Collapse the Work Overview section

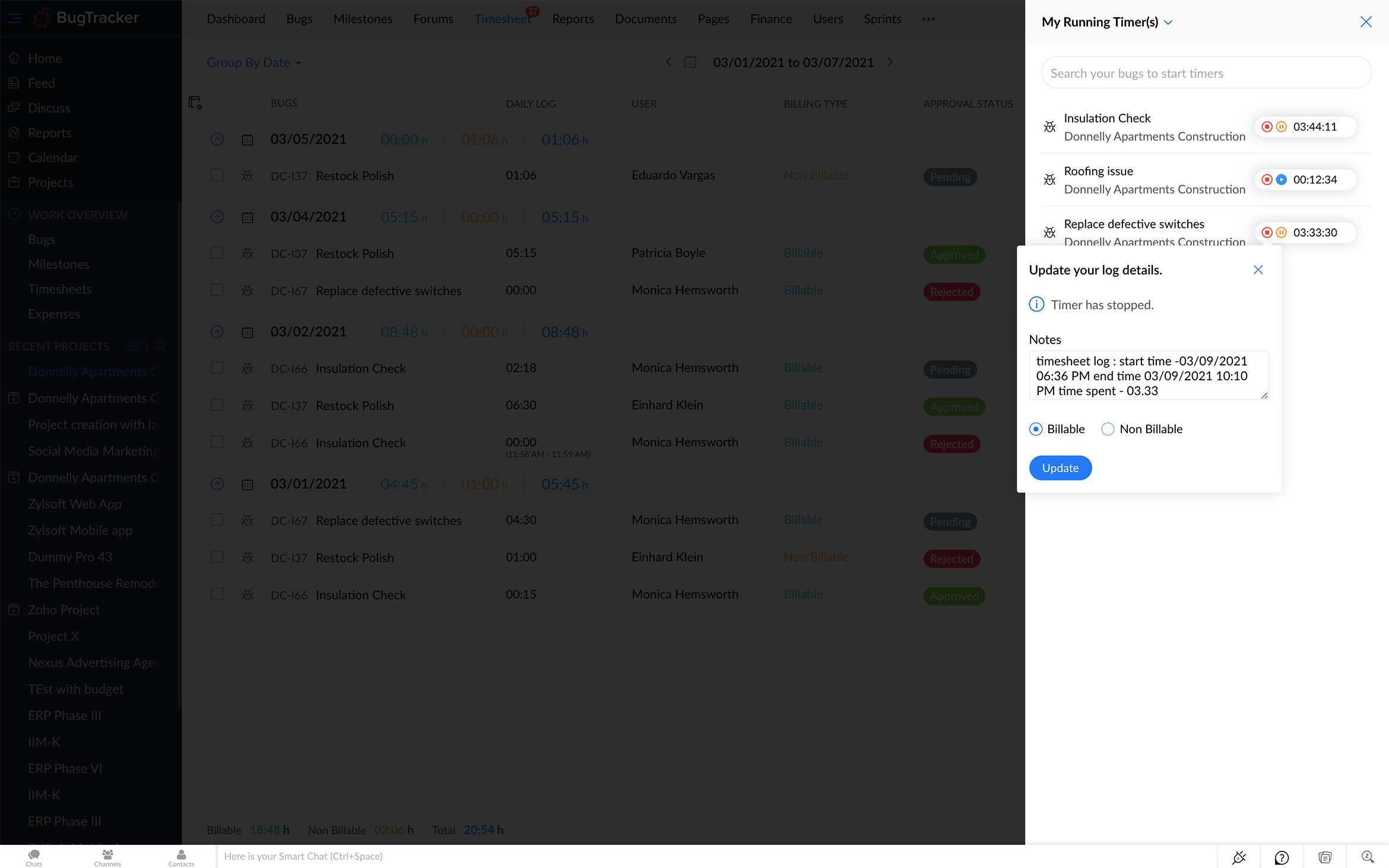14,214
